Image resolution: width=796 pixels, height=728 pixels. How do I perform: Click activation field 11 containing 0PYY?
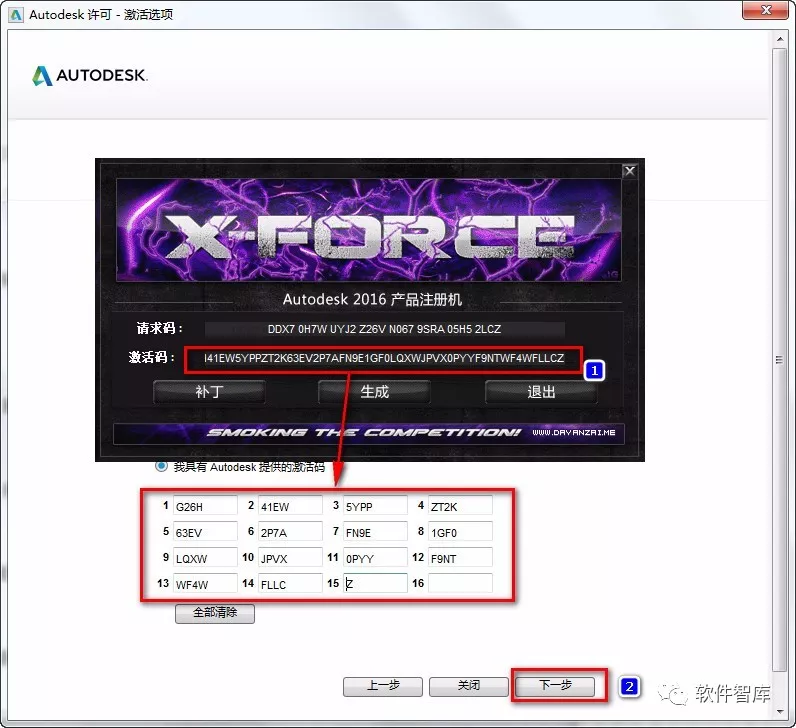(x=375, y=557)
